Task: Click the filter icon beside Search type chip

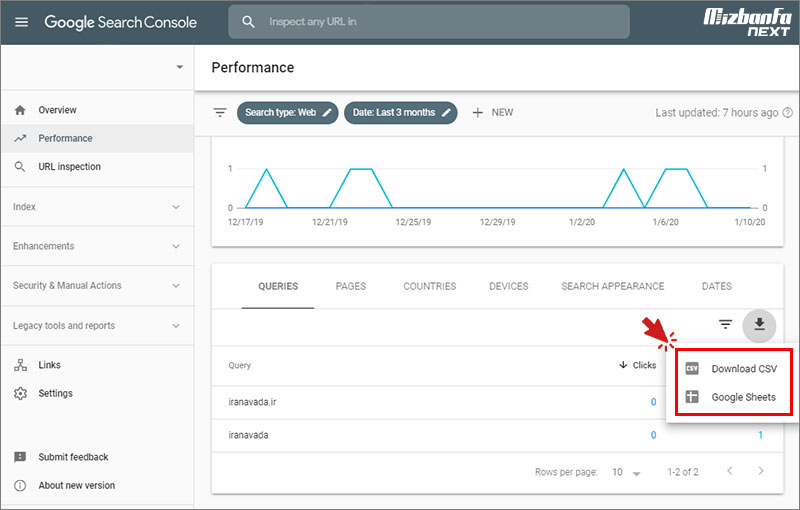Action: tap(220, 113)
